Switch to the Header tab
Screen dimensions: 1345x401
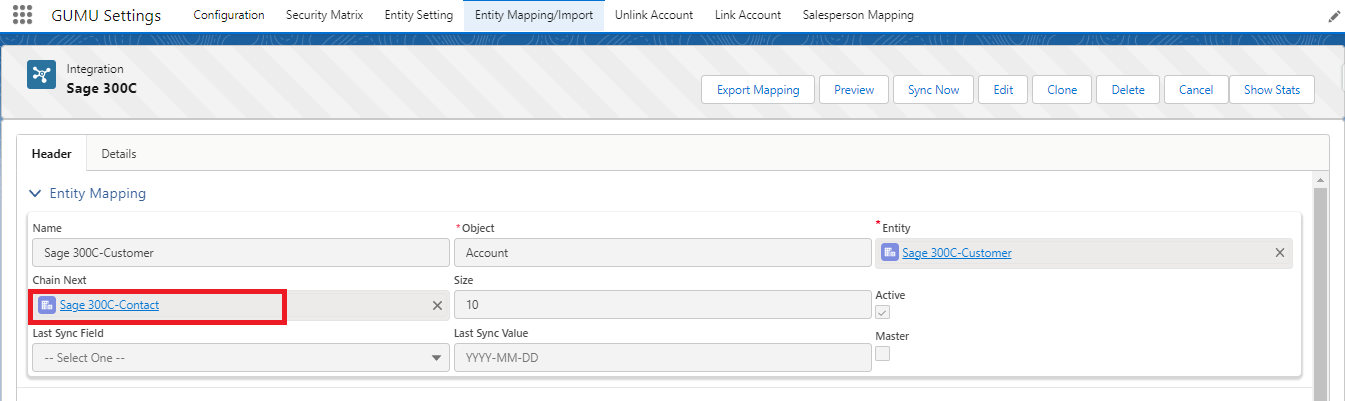tap(52, 154)
